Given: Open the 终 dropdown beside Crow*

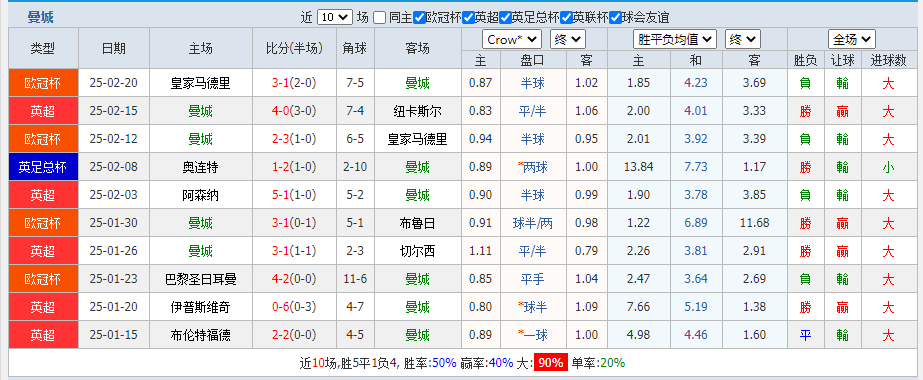Looking at the screenshot, I should pos(567,39).
